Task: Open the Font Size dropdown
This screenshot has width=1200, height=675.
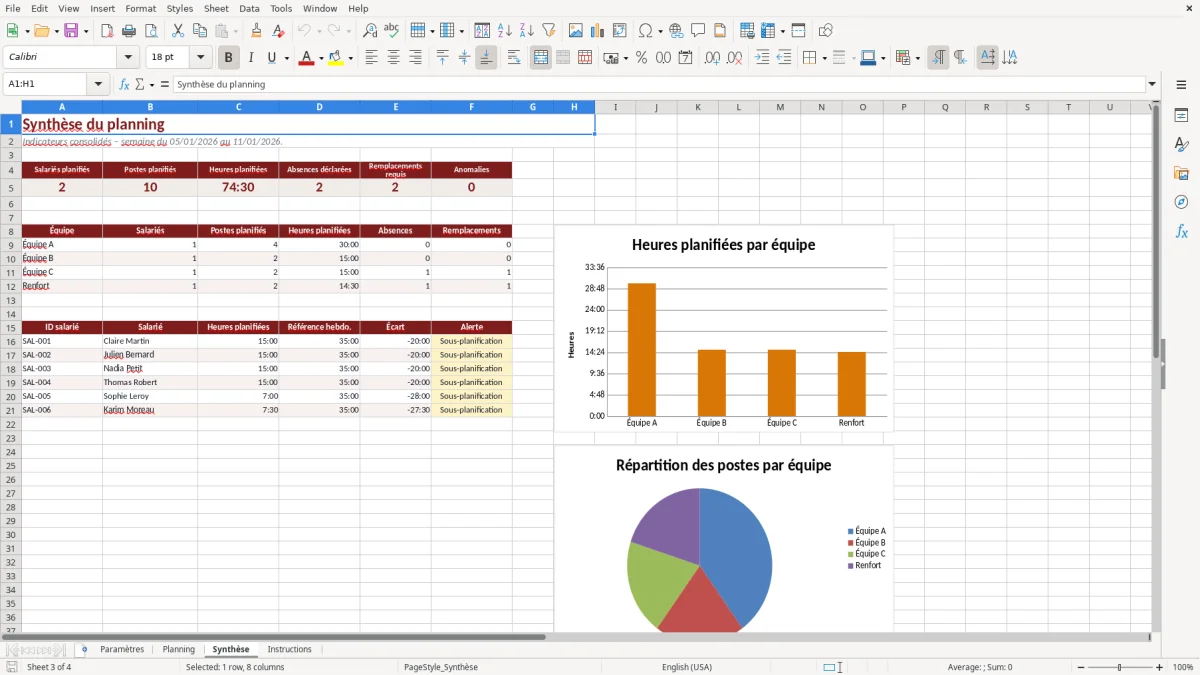Action: pyautogui.click(x=200, y=58)
